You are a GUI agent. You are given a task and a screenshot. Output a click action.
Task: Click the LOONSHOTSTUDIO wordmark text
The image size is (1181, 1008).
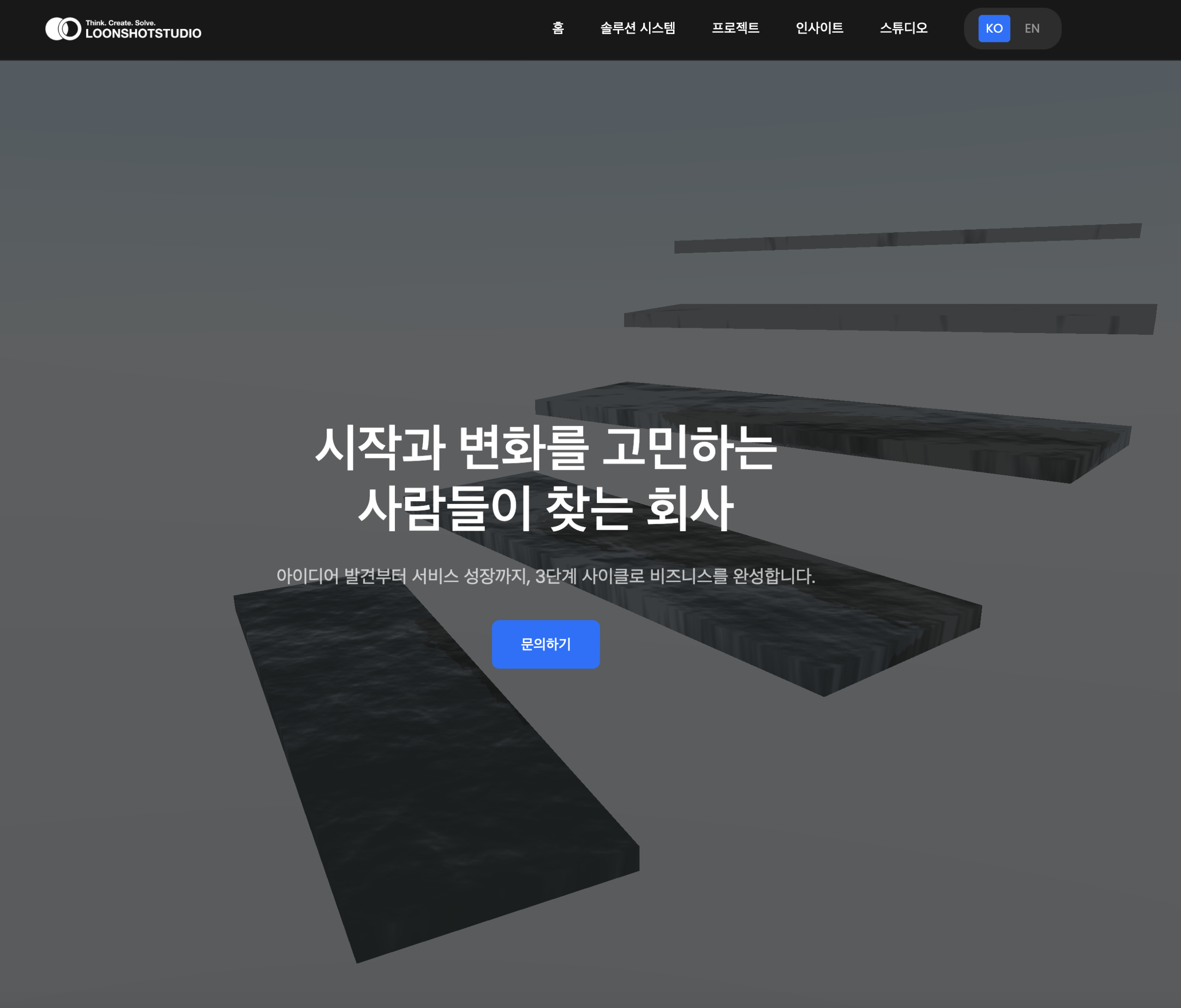pyautogui.click(x=143, y=34)
